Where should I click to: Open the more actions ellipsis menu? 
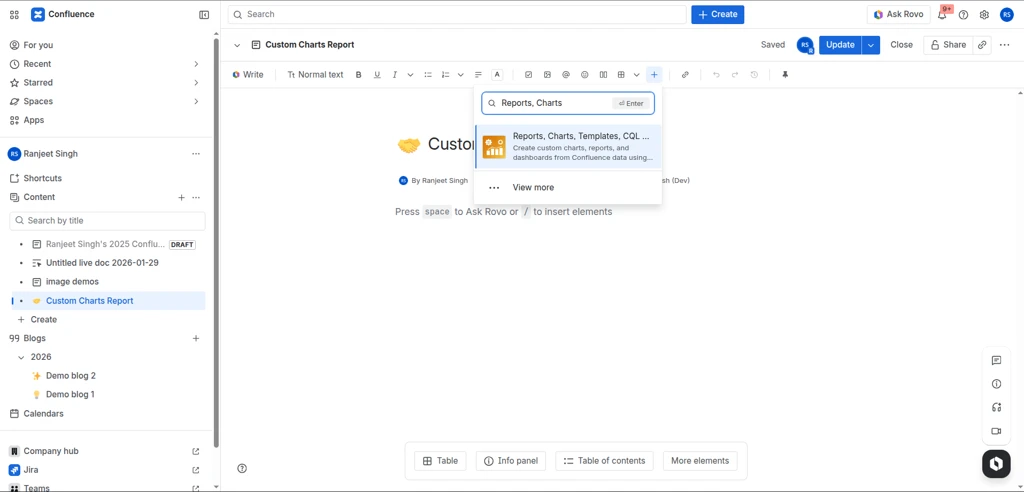(1004, 45)
